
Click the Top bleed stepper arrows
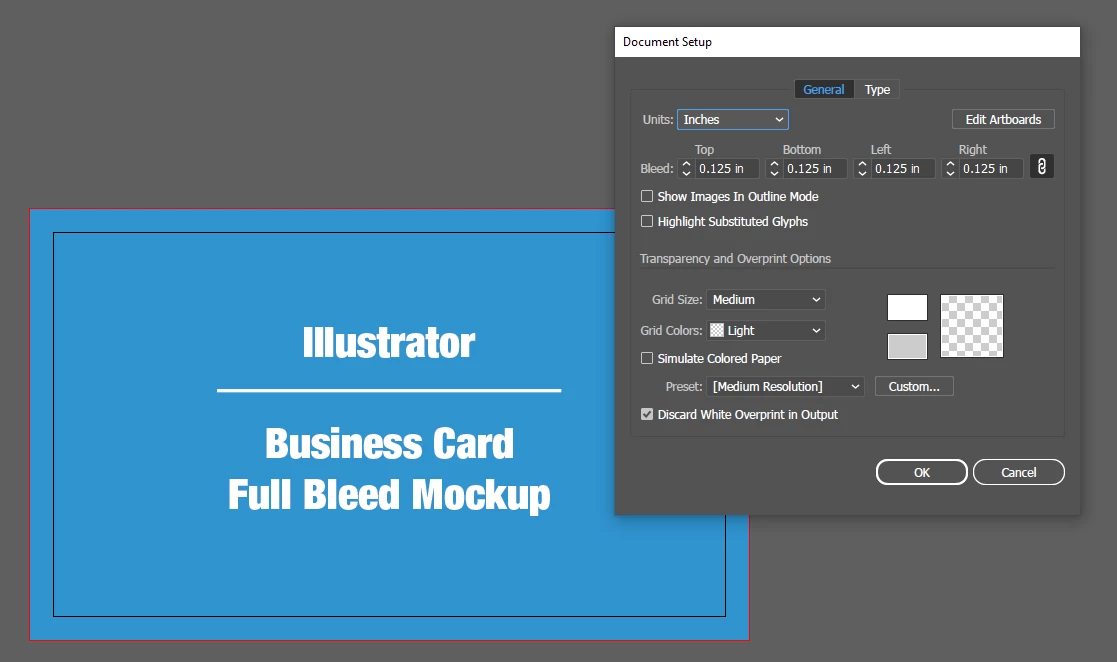click(686, 168)
